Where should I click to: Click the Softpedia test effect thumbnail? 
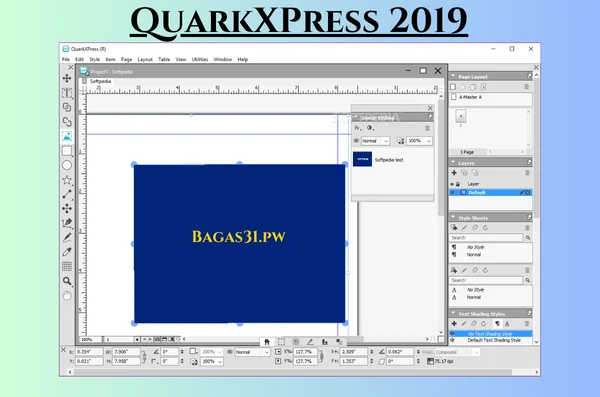pos(362,159)
